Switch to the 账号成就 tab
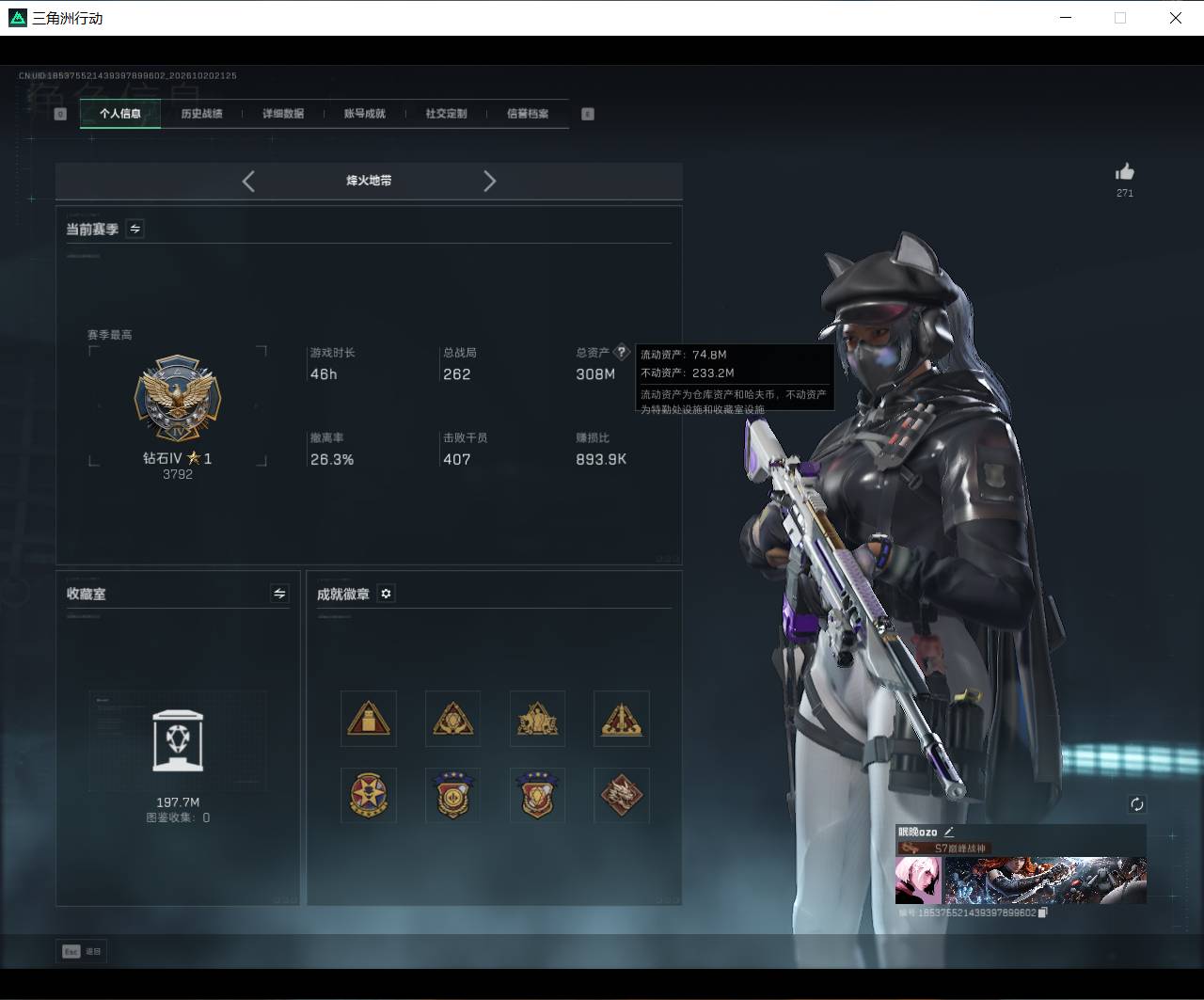Screen dimensions: 1204x1000 [x=364, y=114]
